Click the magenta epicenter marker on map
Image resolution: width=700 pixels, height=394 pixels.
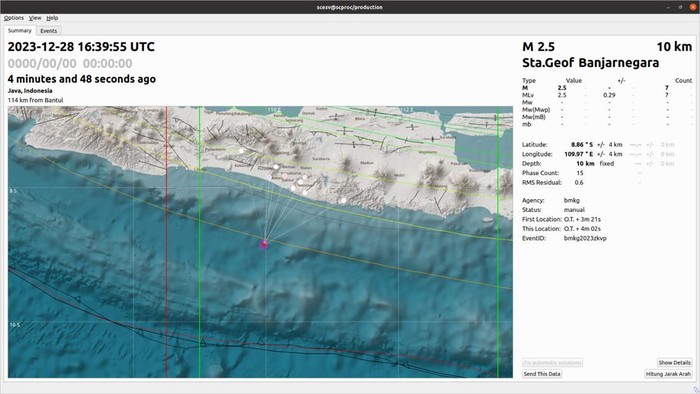point(264,244)
